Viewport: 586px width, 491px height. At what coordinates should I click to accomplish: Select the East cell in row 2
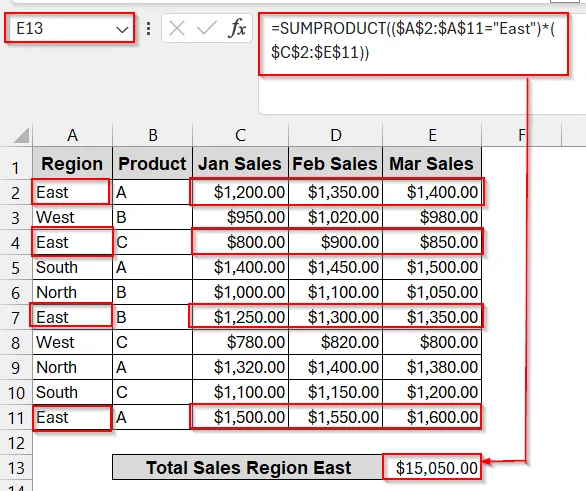pyautogui.click(x=73, y=192)
